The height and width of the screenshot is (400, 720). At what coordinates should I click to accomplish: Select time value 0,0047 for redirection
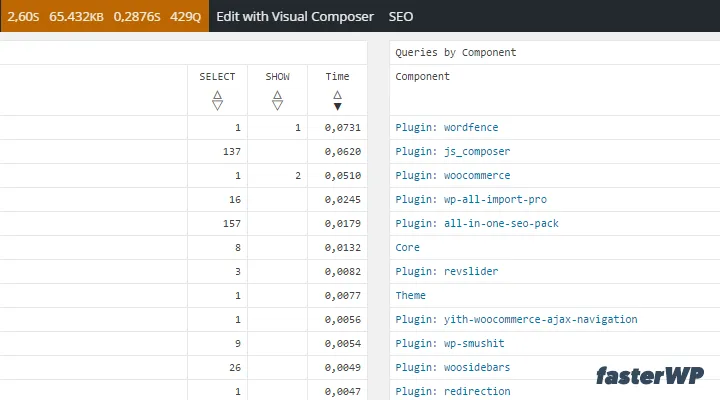pyautogui.click(x=343, y=392)
